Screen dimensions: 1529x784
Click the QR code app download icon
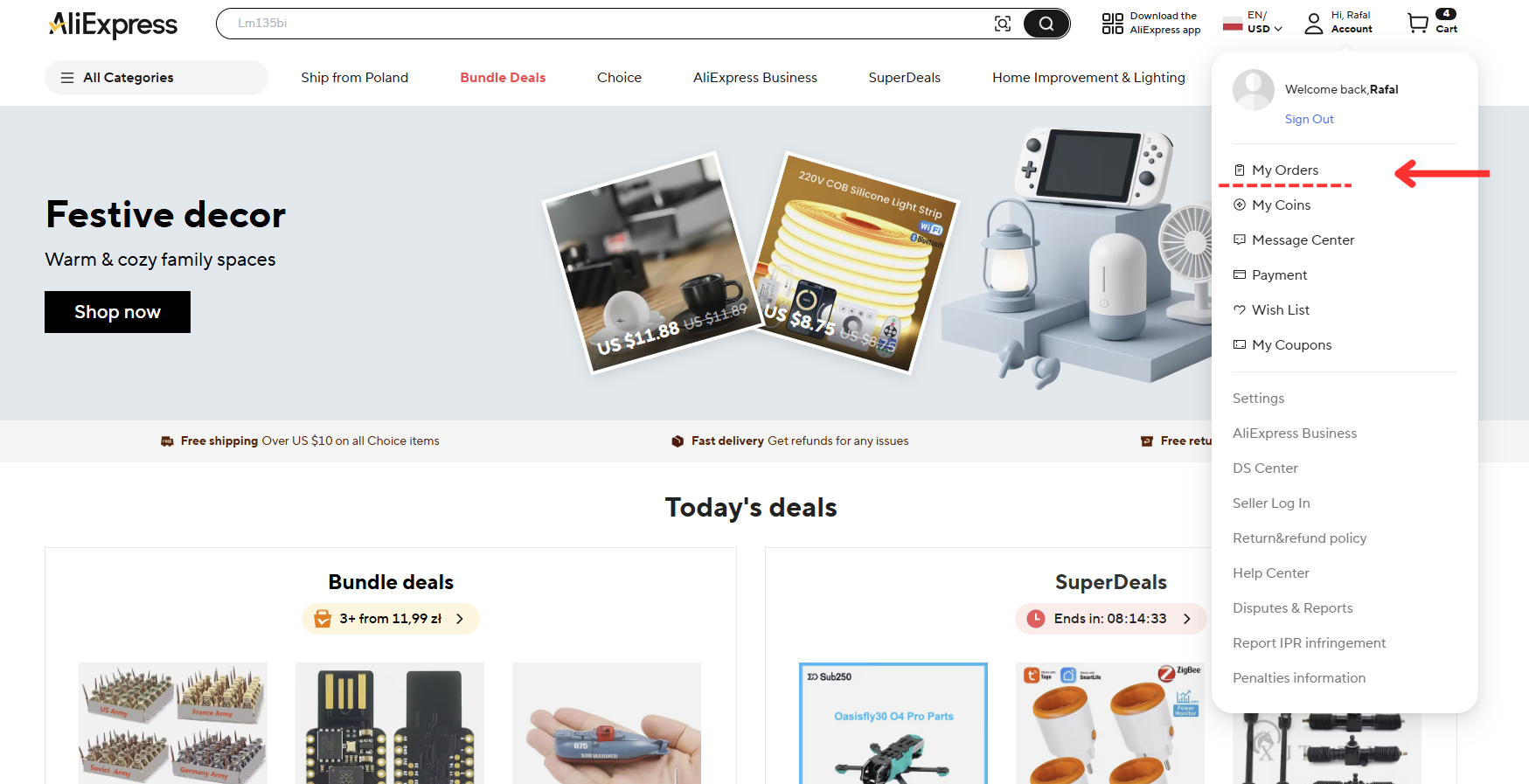coord(1112,24)
